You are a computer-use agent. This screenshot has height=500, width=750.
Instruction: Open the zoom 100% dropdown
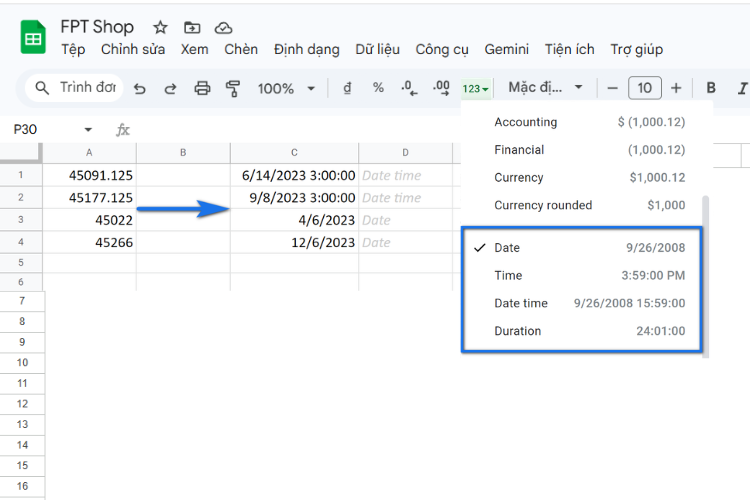(286, 89)
